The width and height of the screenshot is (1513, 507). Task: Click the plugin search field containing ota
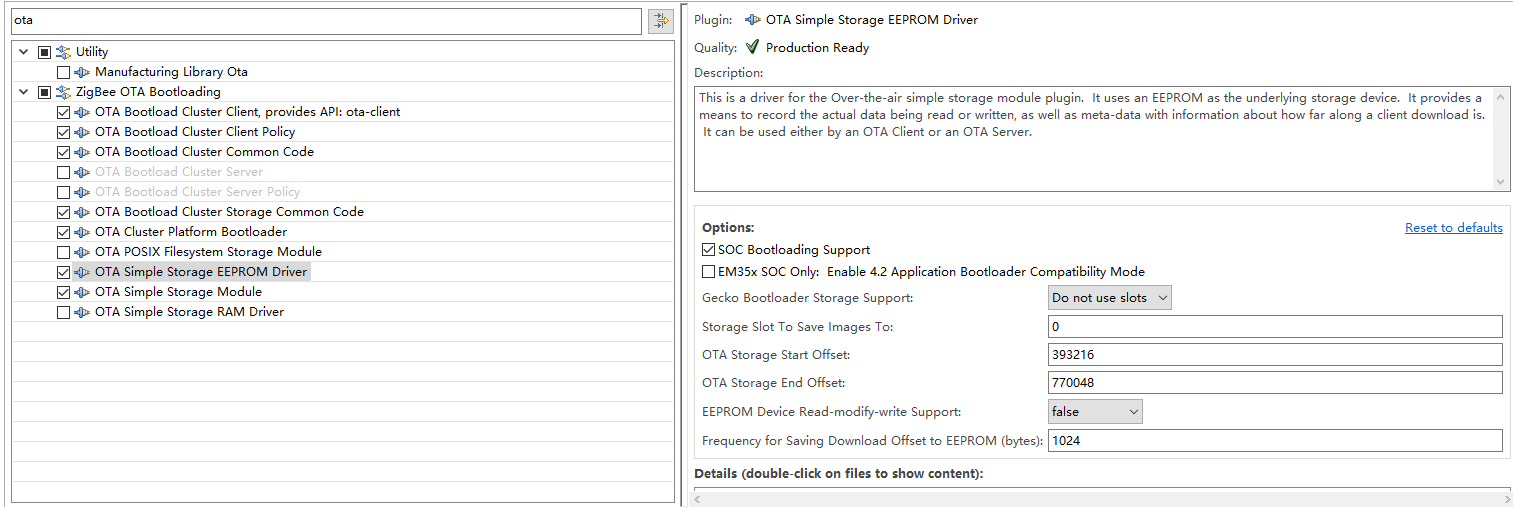tap(326, 20)
